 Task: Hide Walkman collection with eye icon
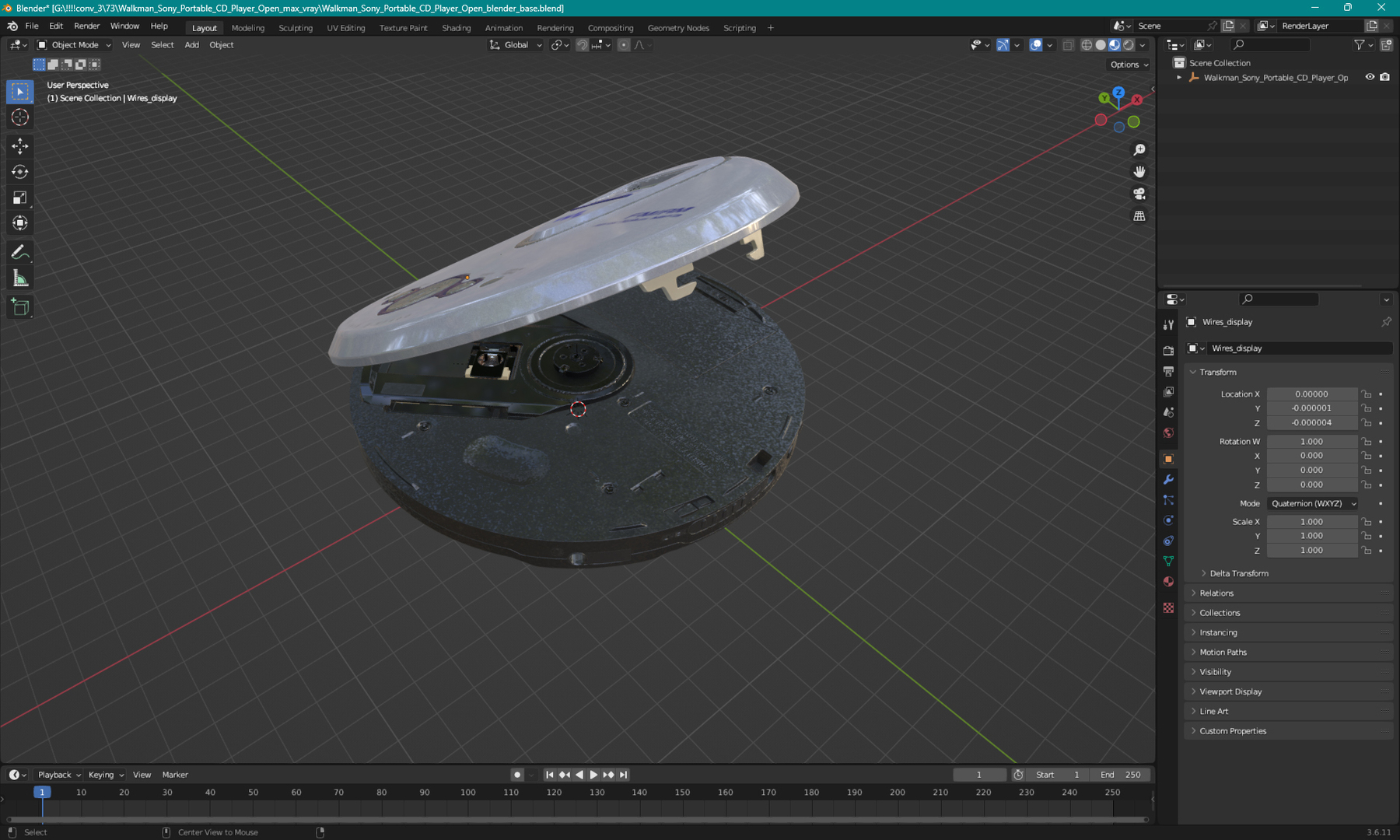1370,77
